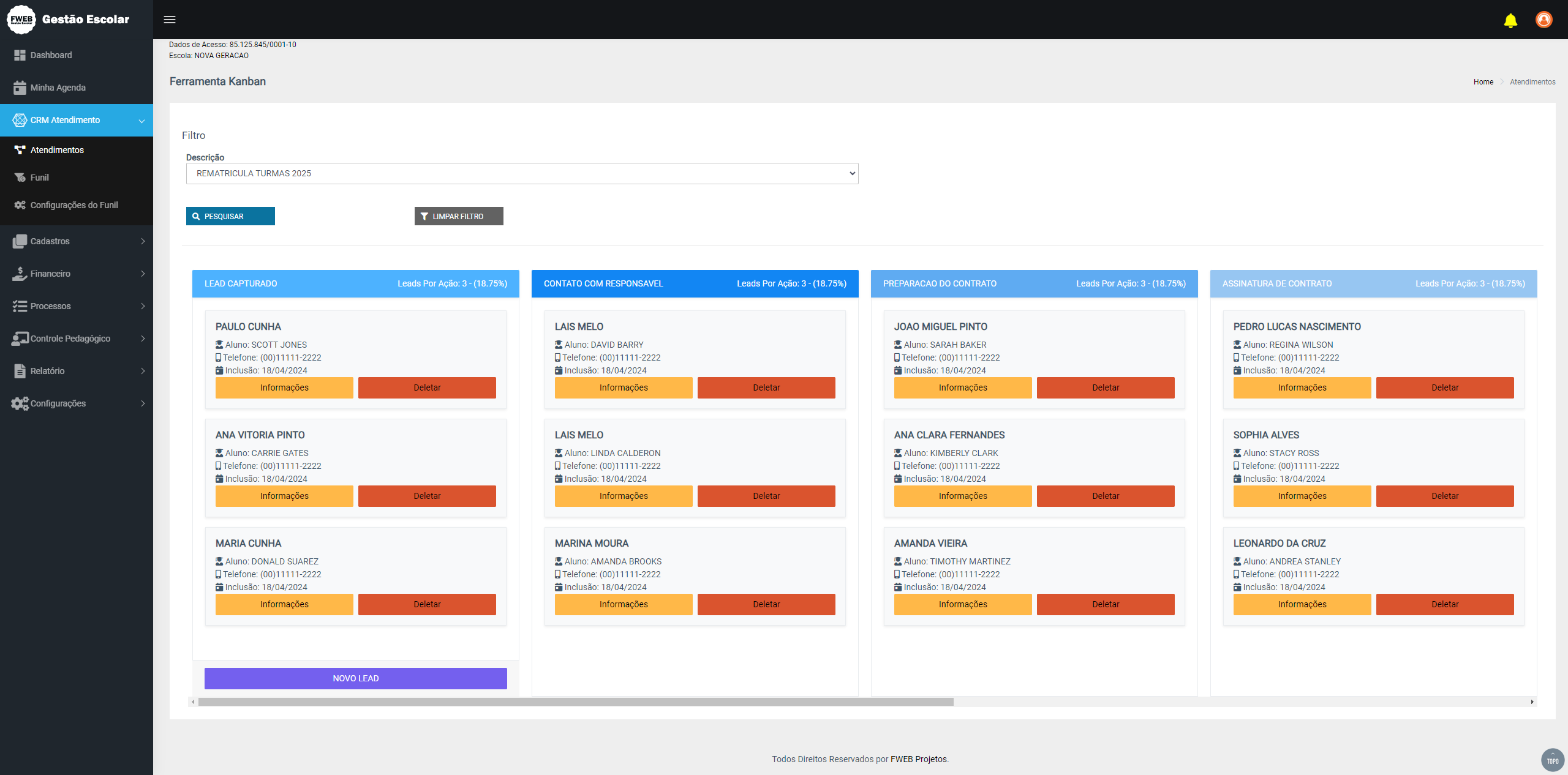
Task: Delete the PAULO CUNHA lead card
Action: pos(426,387)
